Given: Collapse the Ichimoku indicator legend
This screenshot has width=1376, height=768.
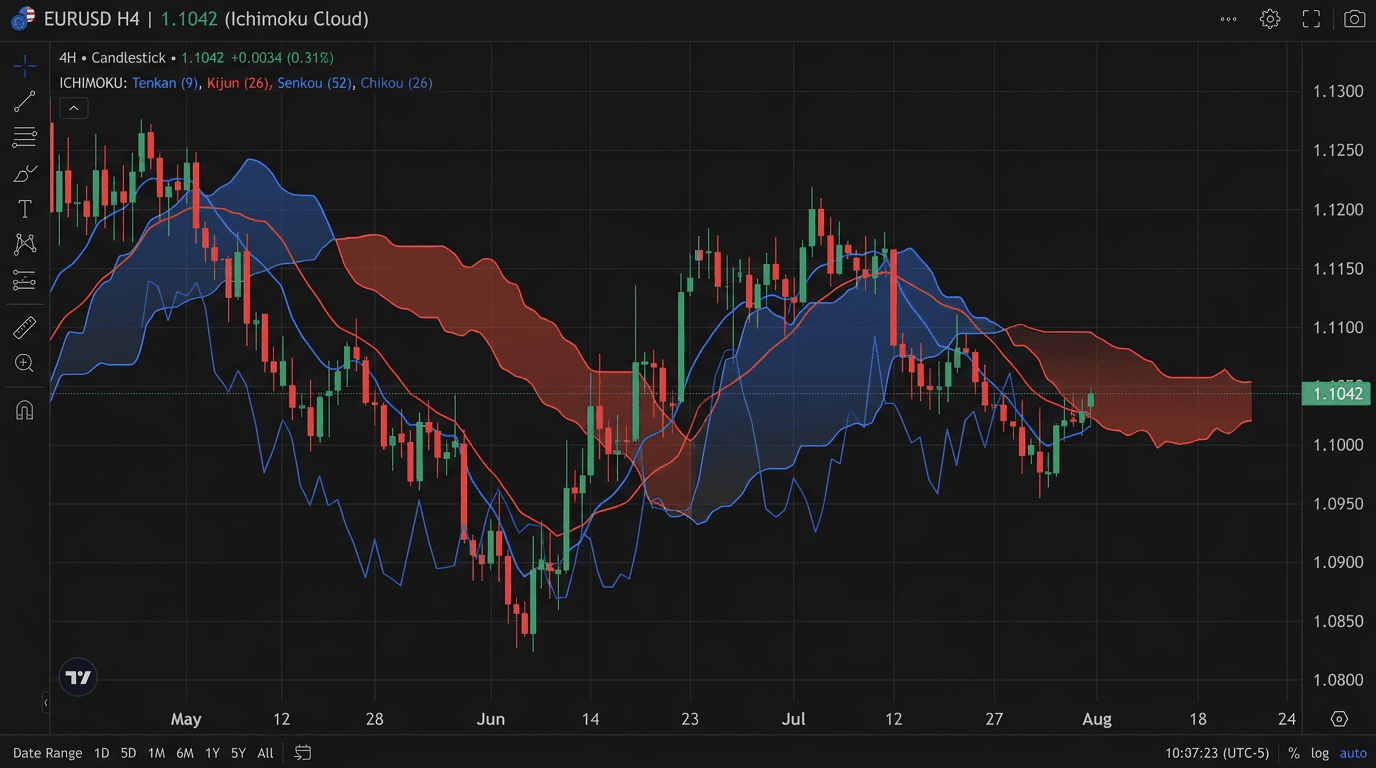Looking at the screenshot, I should click(73, 107).
